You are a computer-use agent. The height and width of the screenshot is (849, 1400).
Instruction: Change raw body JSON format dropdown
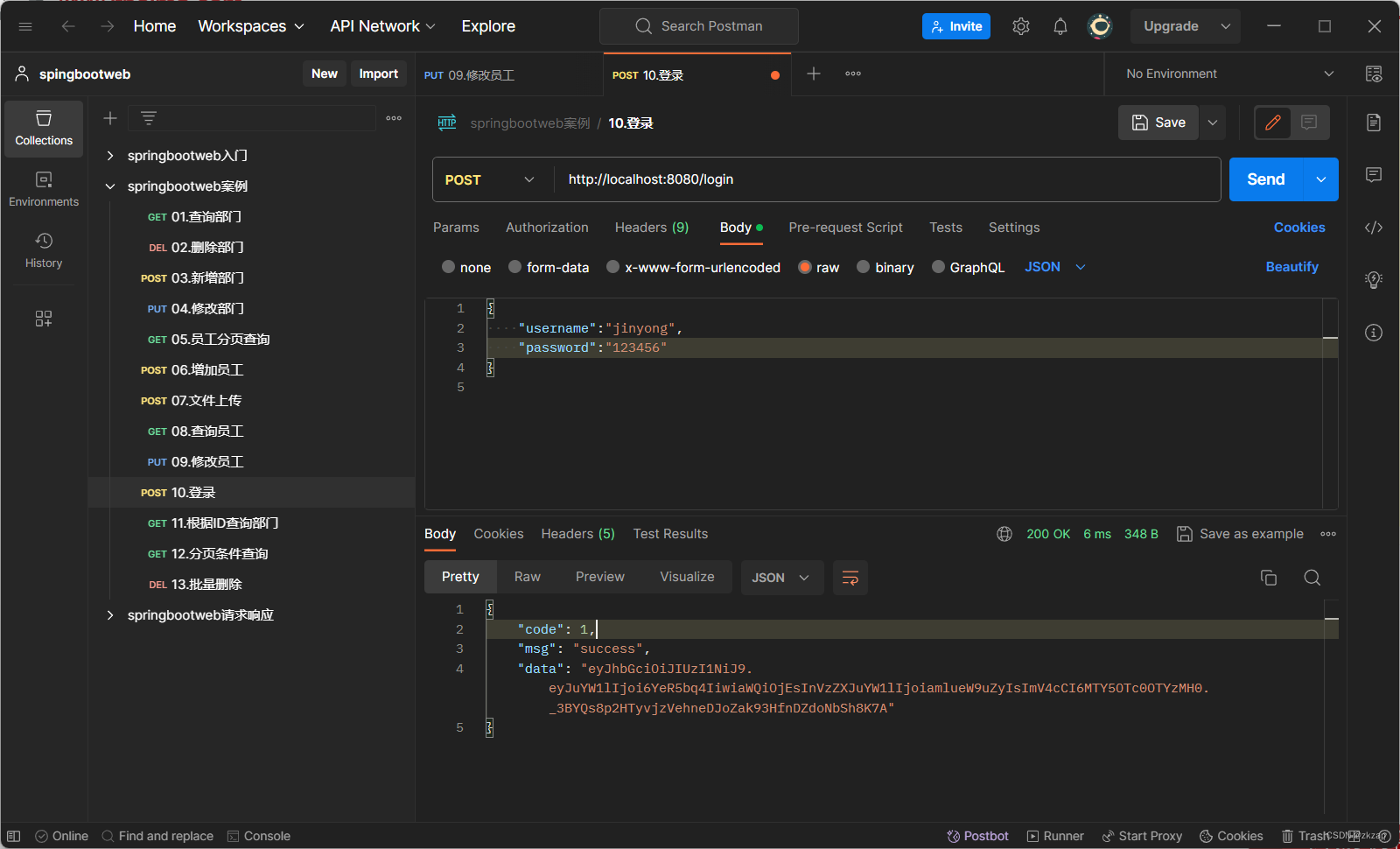[1054, 267]
